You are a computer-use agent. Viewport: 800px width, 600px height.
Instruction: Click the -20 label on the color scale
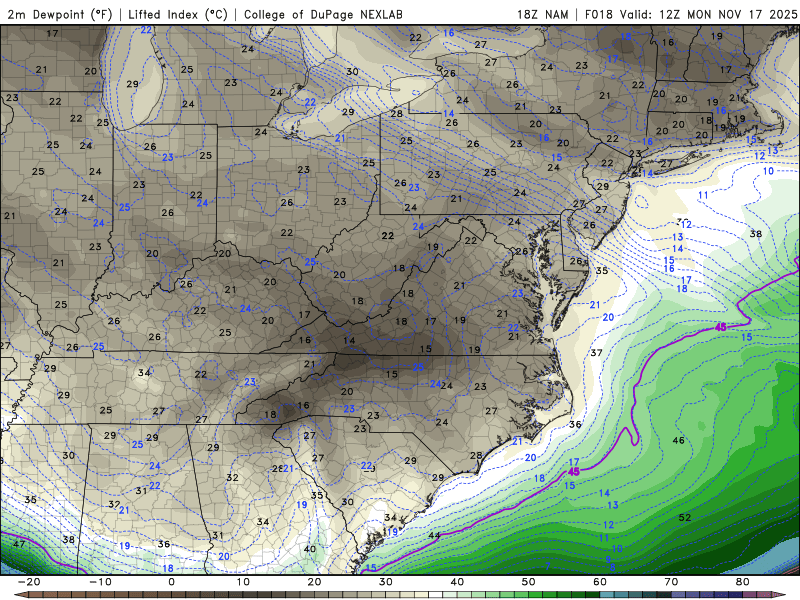pyautogui.click(x=29, y=582)
